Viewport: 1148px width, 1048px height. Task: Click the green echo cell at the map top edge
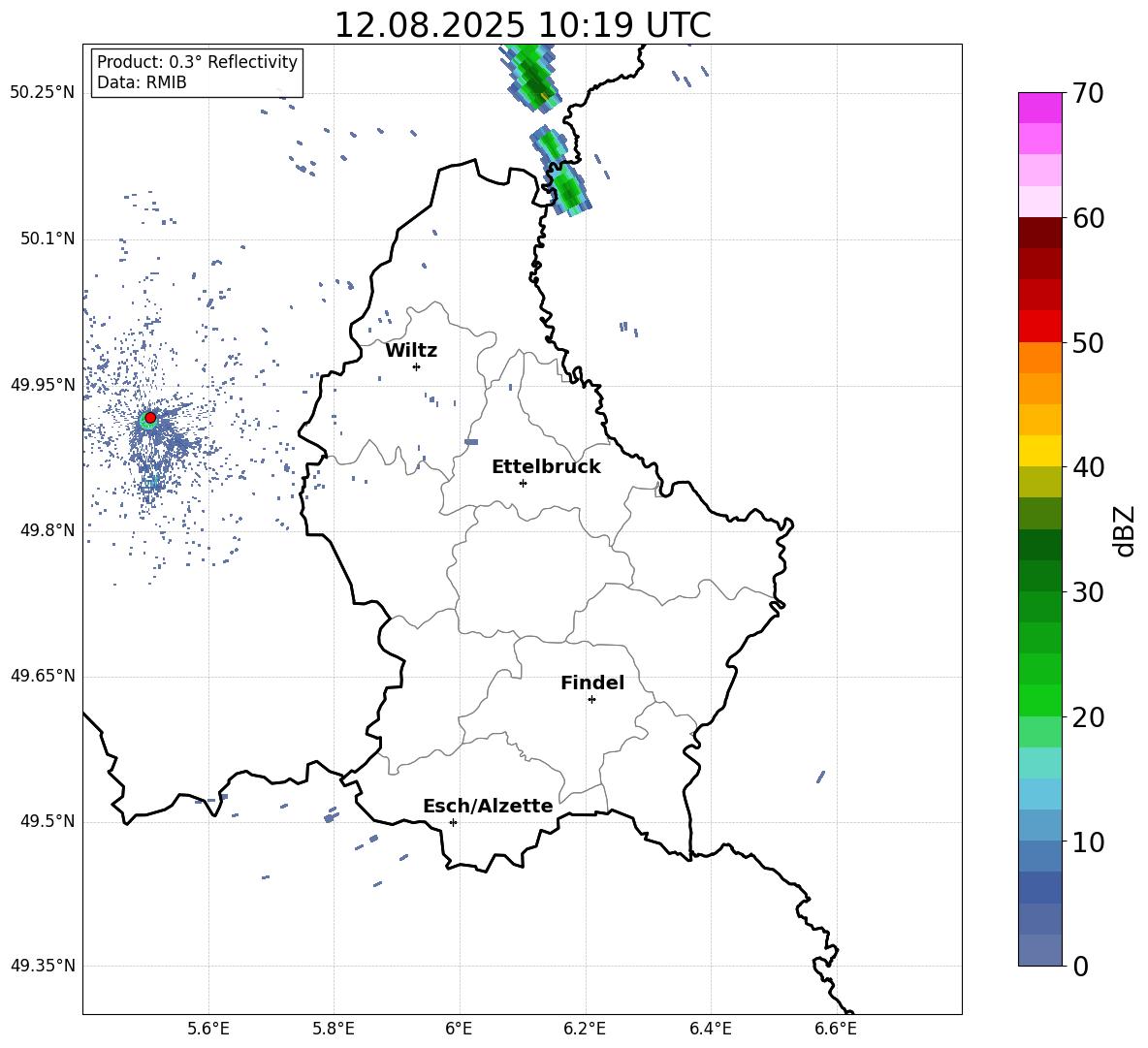532,77
